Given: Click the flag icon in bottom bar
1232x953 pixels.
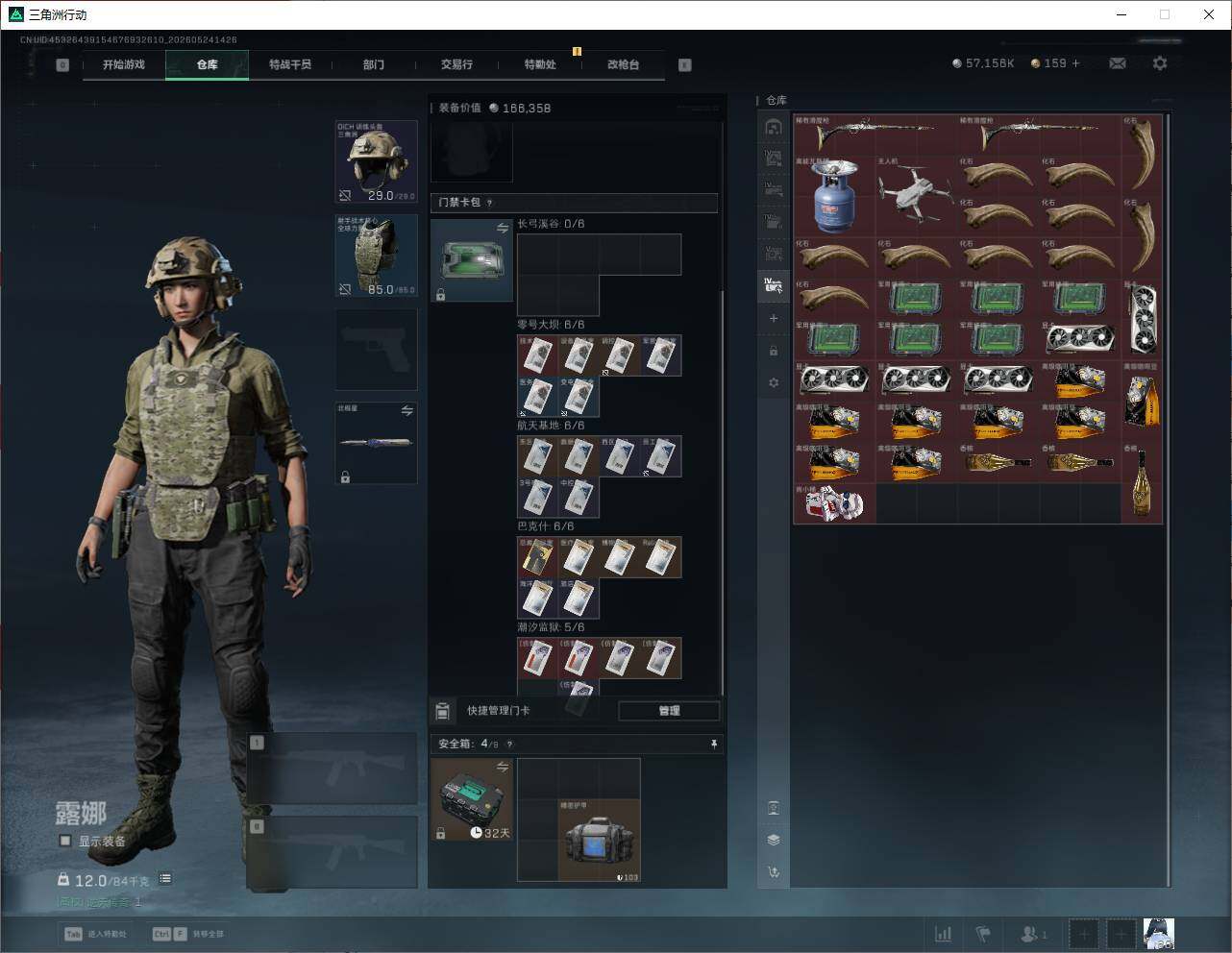Looking at the screenshot, I should click(x=983, y=934).
